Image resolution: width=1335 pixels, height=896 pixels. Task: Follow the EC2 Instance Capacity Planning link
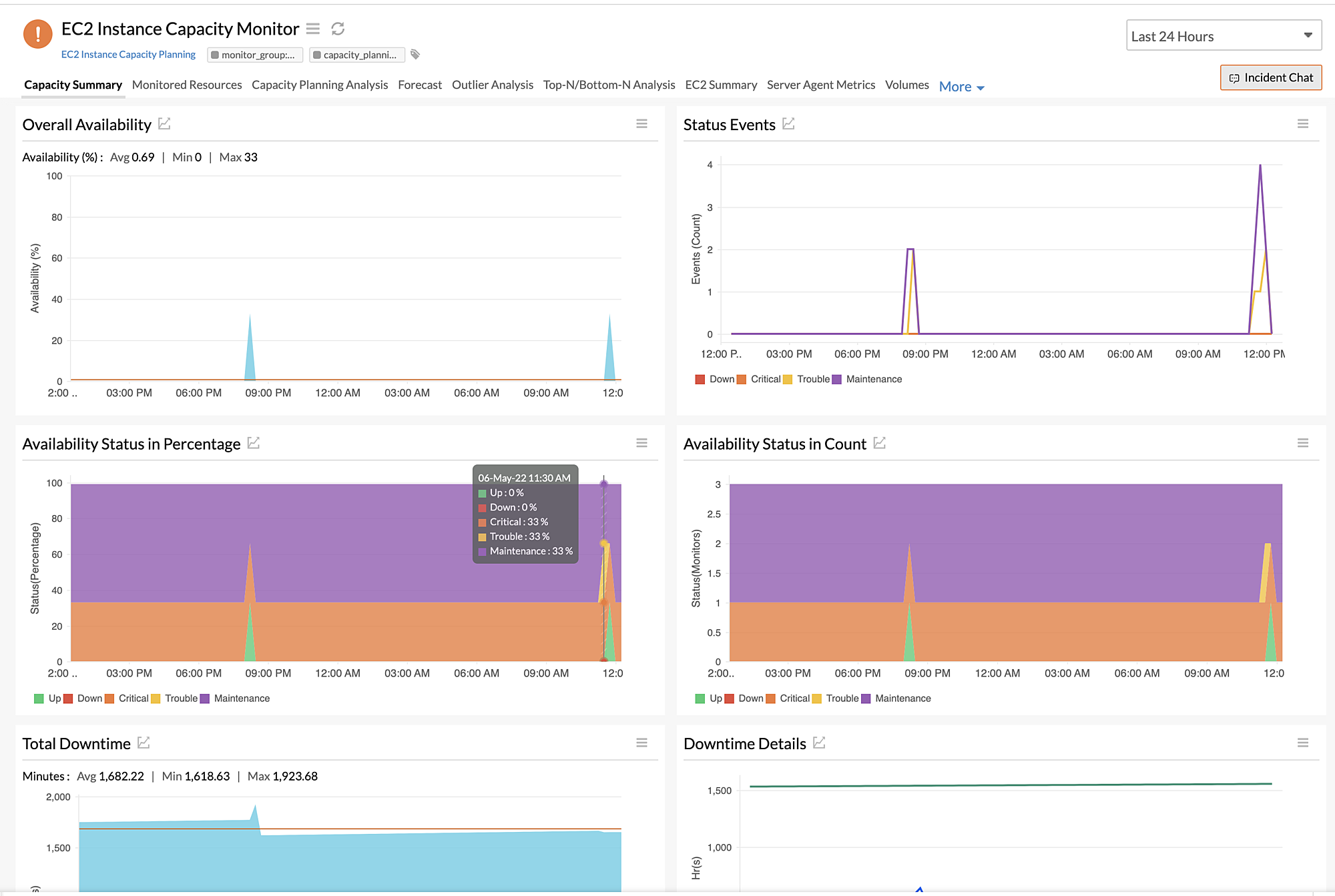[x=128, y=55]
